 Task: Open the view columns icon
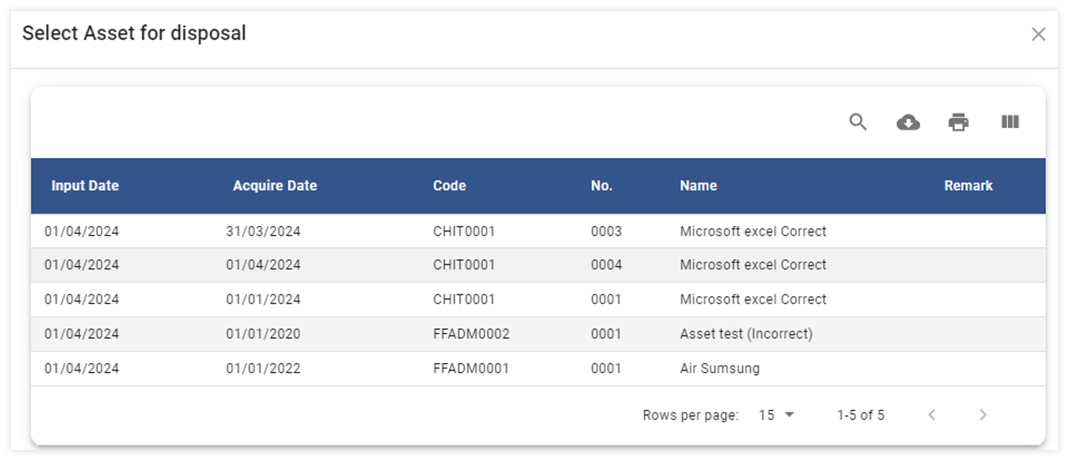1010,122
